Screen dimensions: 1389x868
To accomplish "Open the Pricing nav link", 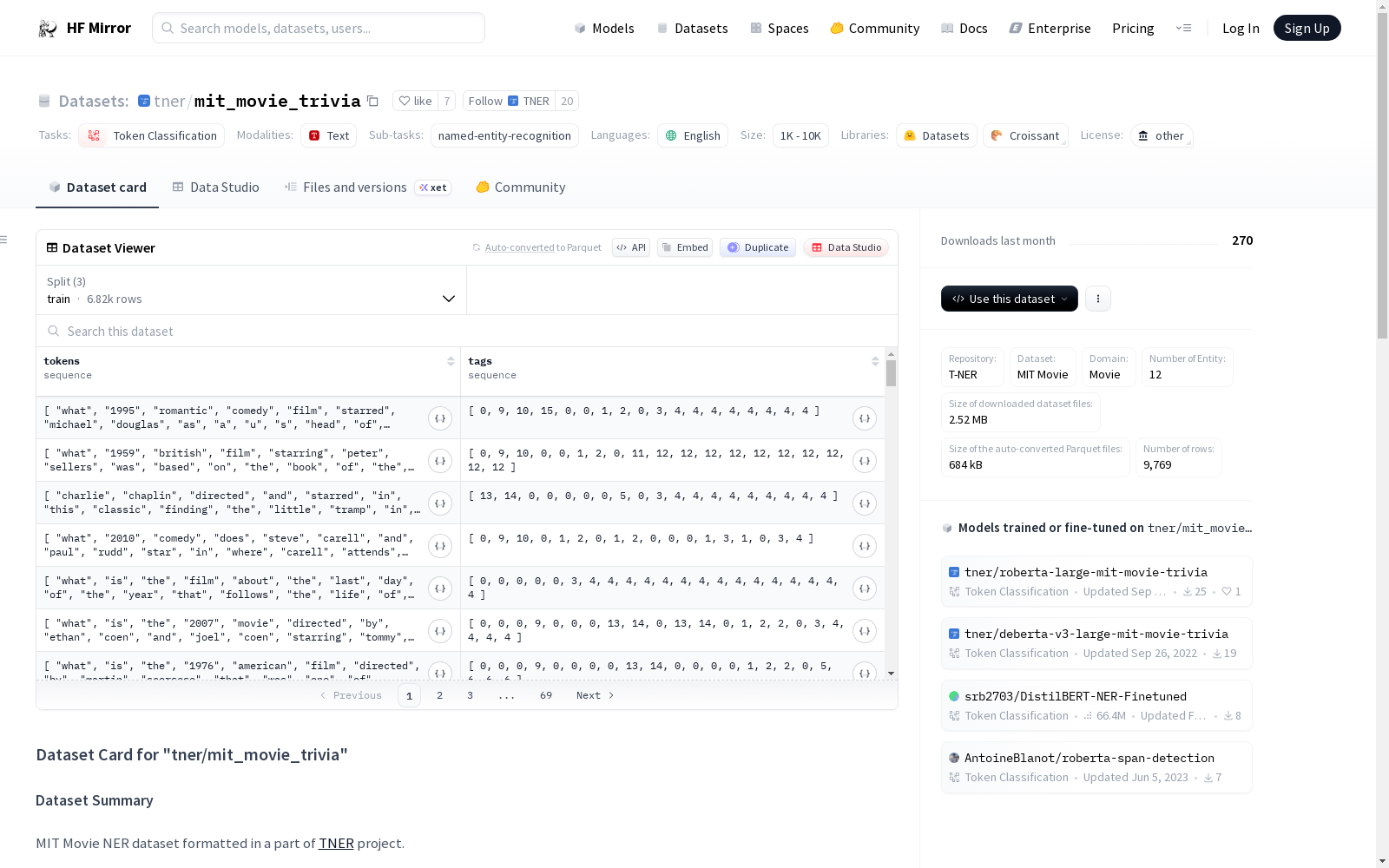I will tap(1133, 28).
